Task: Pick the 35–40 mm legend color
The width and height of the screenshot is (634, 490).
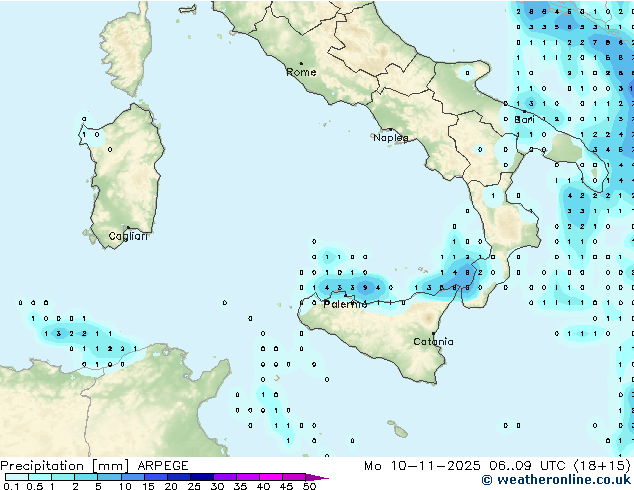Action: tap(247, 477)
